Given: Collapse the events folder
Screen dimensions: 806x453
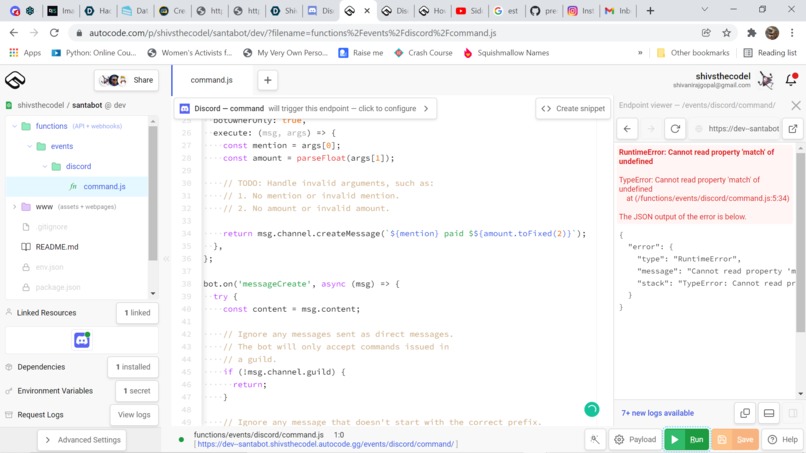Looking at the screenshot, I should 29,146.
